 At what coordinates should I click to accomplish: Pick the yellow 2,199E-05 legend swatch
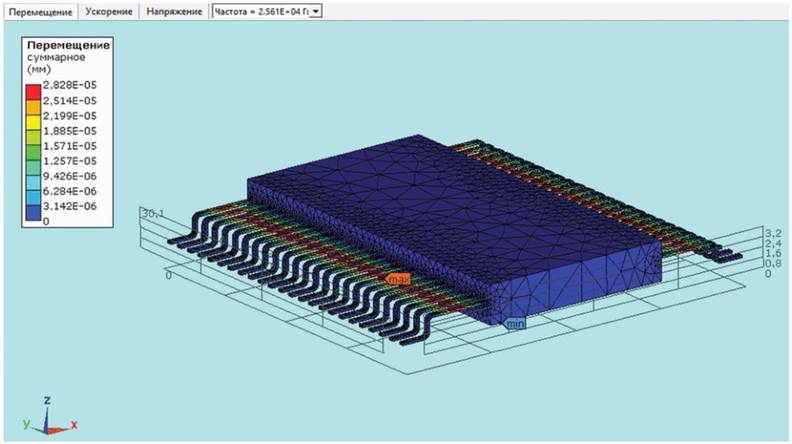35,116
